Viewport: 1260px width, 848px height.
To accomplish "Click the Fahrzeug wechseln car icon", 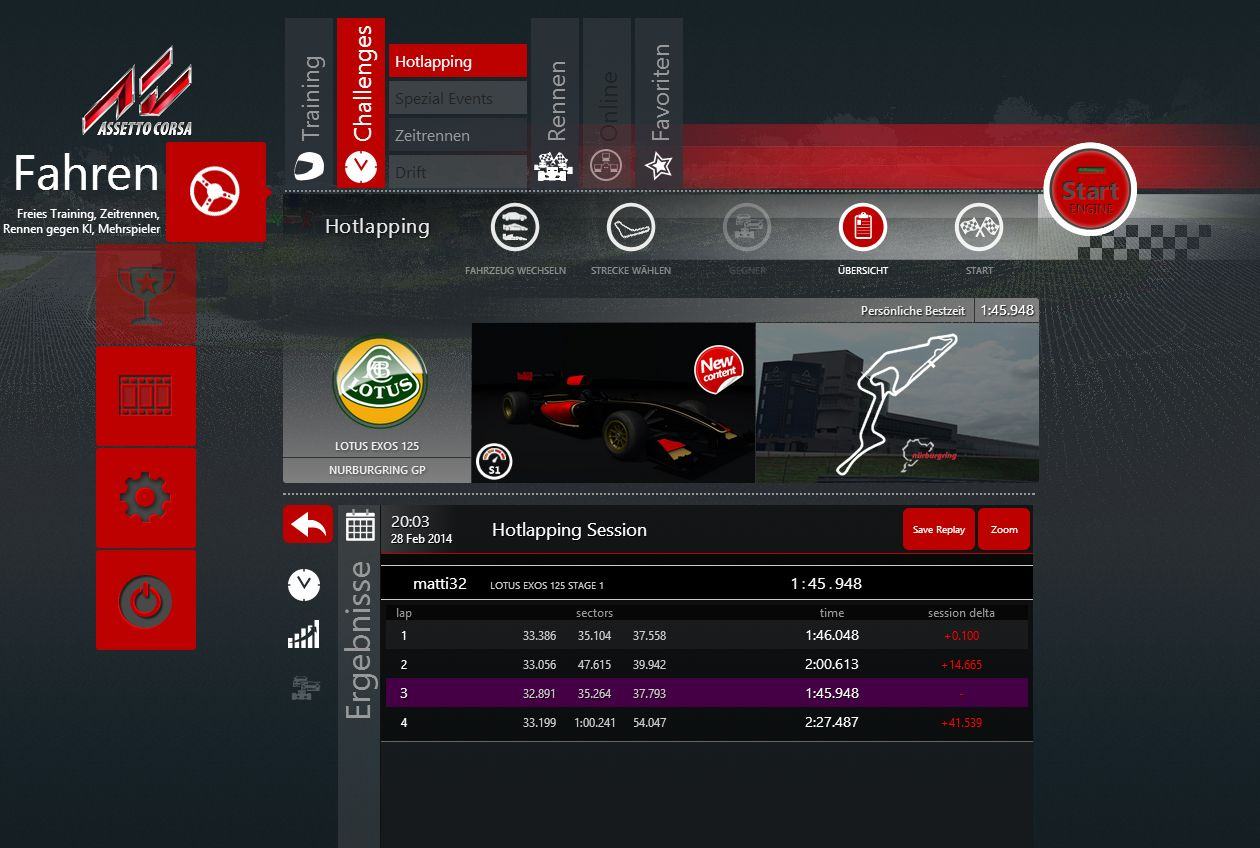I will tap(515, 228).
